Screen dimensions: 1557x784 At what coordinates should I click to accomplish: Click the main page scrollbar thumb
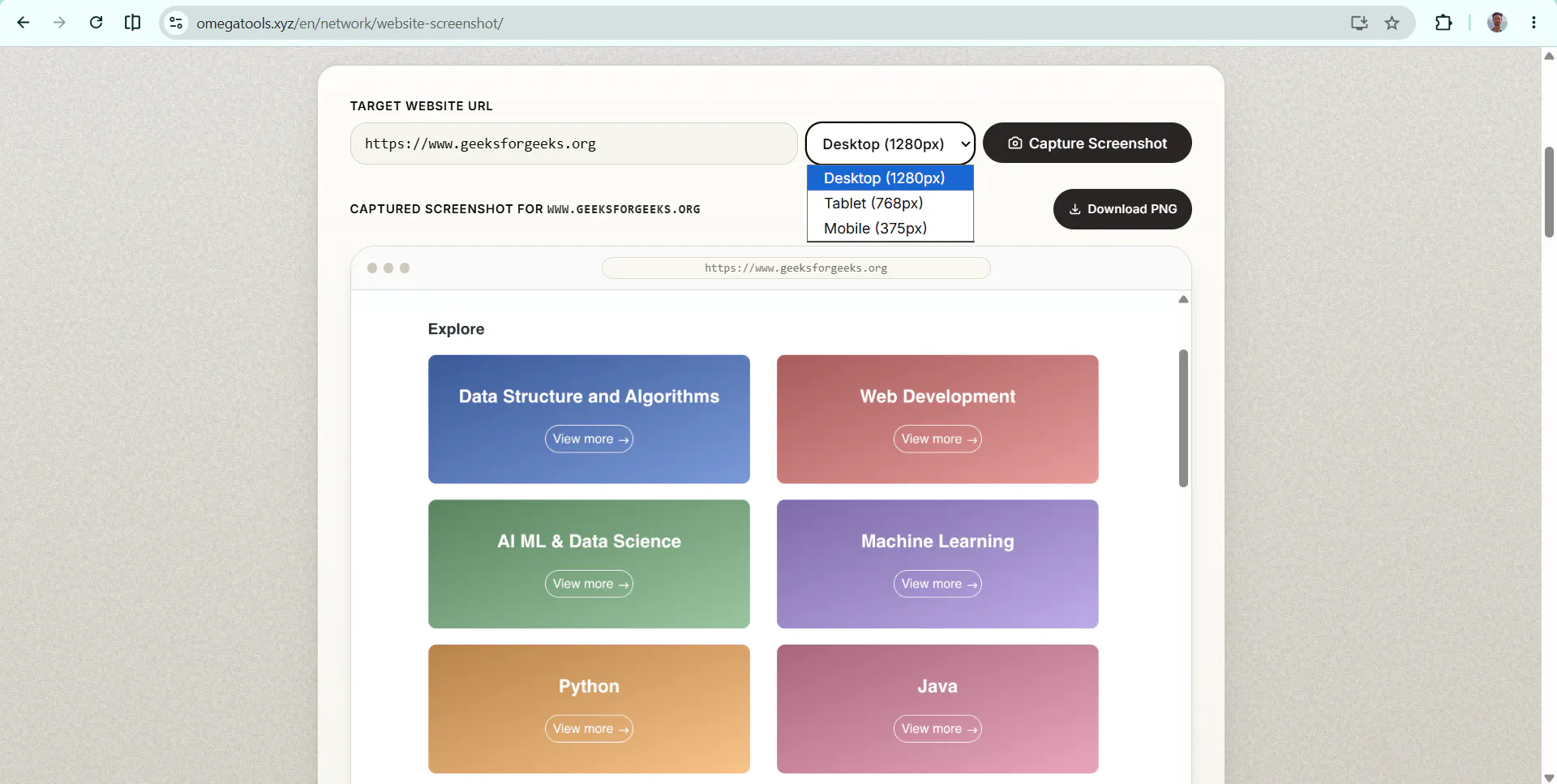pos(1549,192)
